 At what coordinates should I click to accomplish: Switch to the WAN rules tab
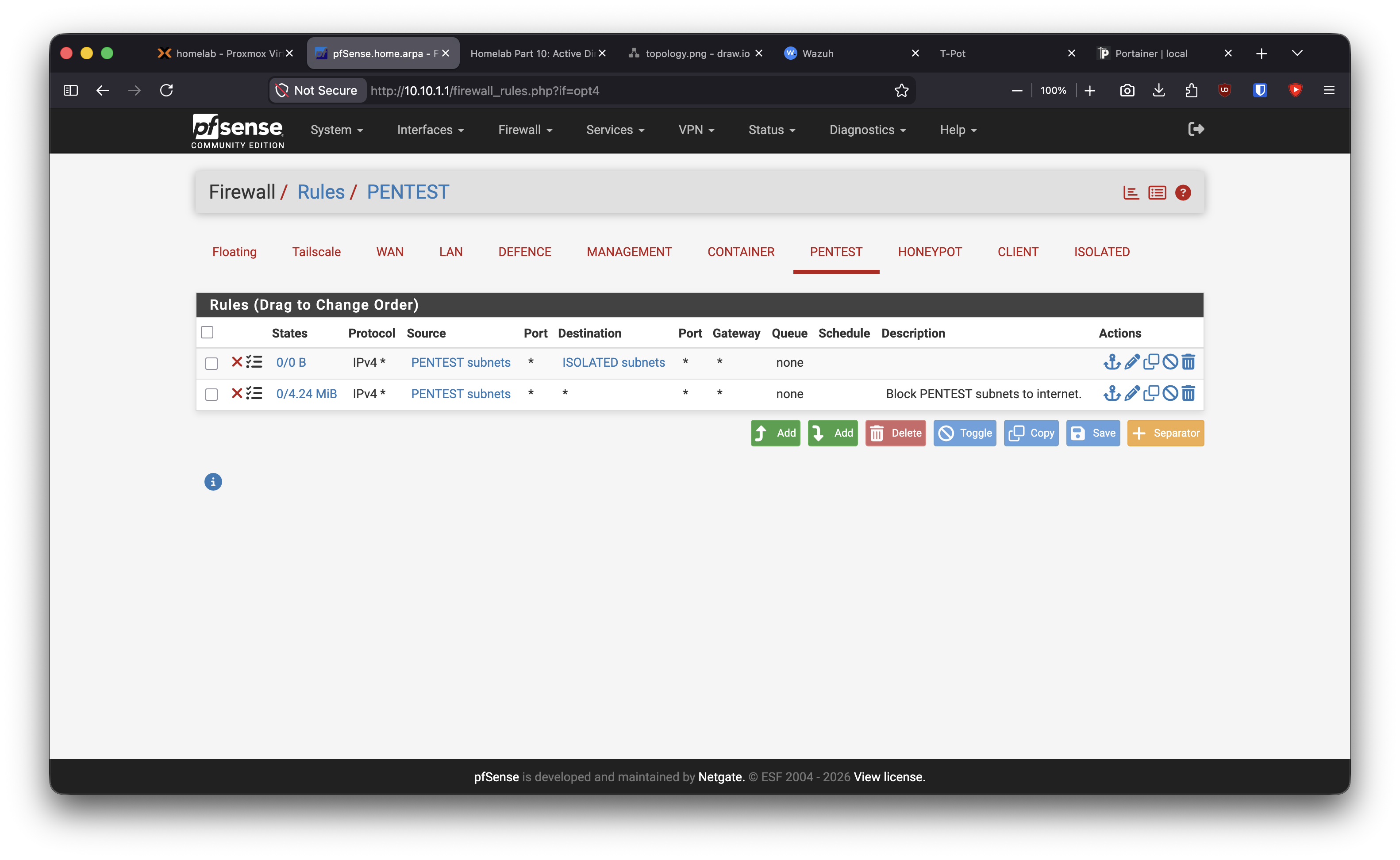point(390,252)
